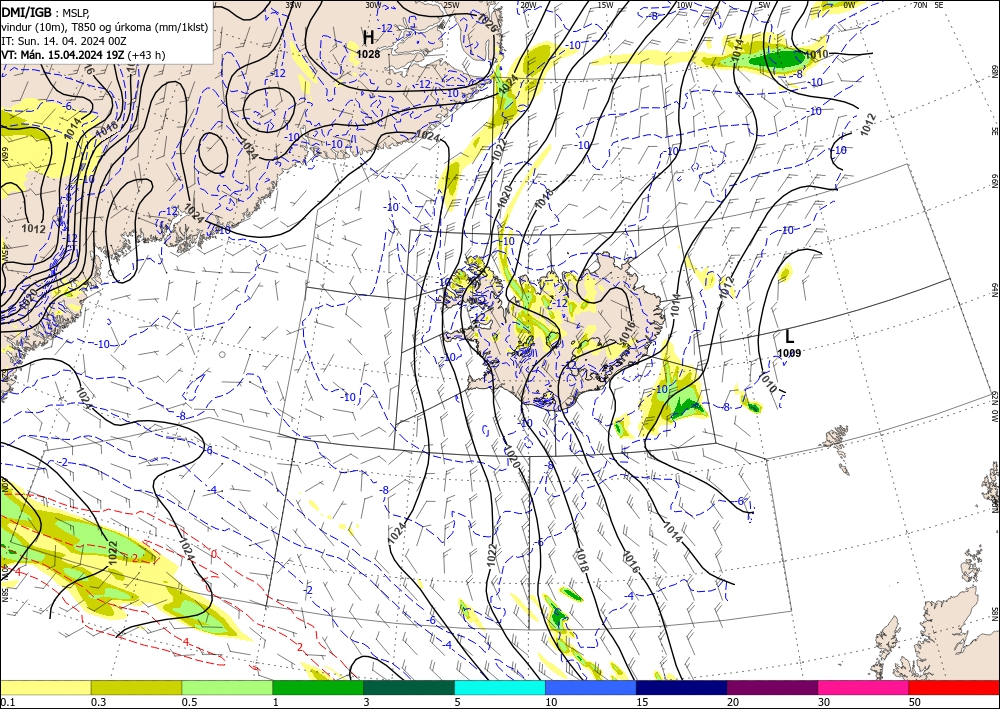The image size is (1000, 709).
Task: Click the 'vindur (10m), T850 og úrkoma' line
Action: [105, 27]
